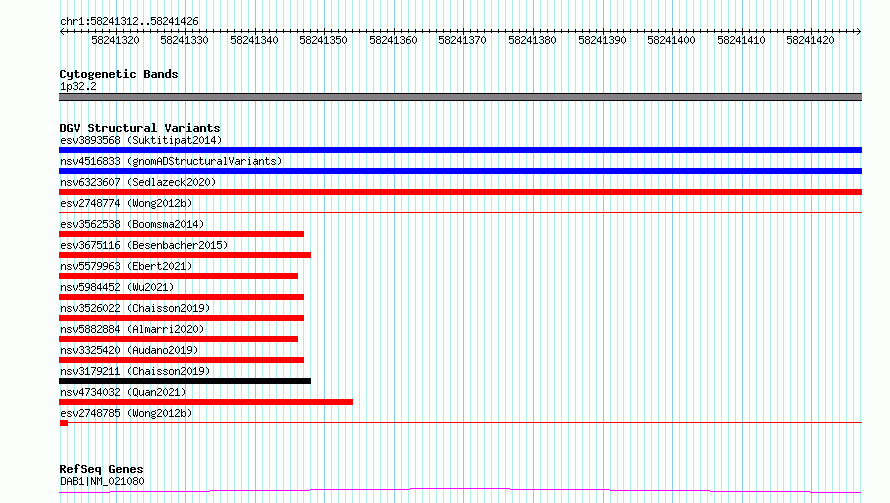Open gene label DAB1|NM_021080
Viewport: 890px width, 503px height.
tap(102, 481)
